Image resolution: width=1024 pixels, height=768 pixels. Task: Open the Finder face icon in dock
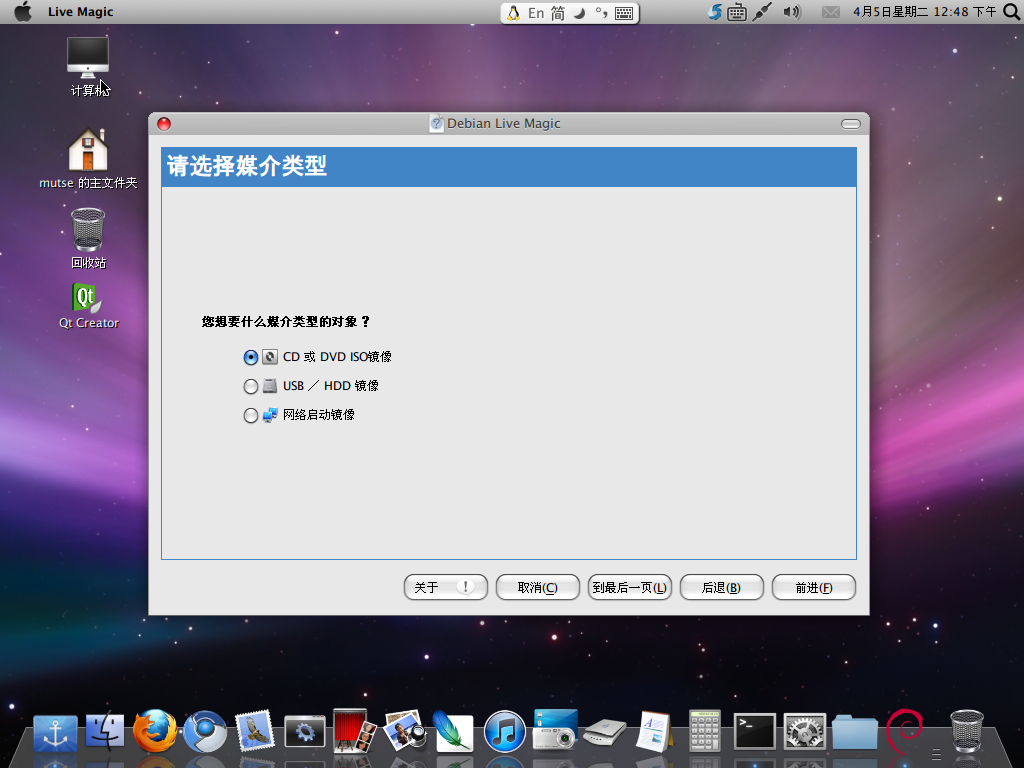tap(104, 731)
